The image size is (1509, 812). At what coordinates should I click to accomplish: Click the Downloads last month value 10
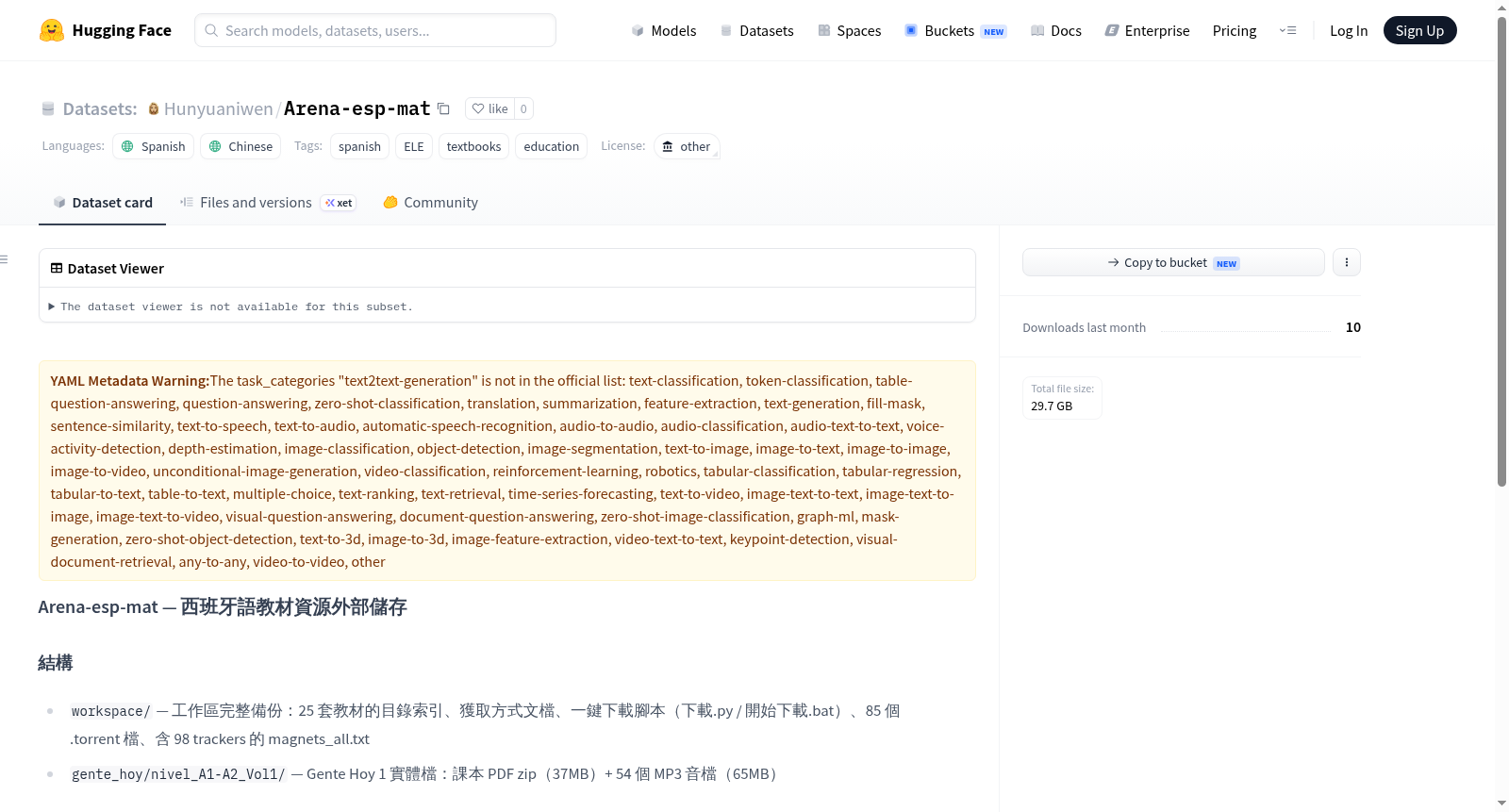pyautogui.click(x=1353, y=327)
